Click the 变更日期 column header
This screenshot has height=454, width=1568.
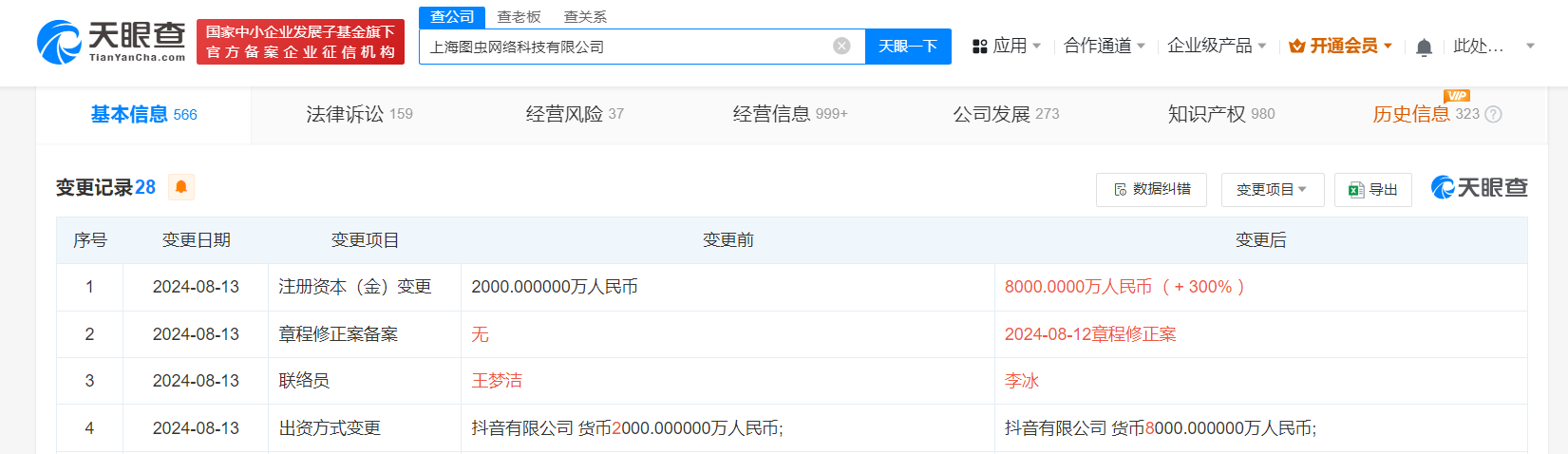point(196,240)
